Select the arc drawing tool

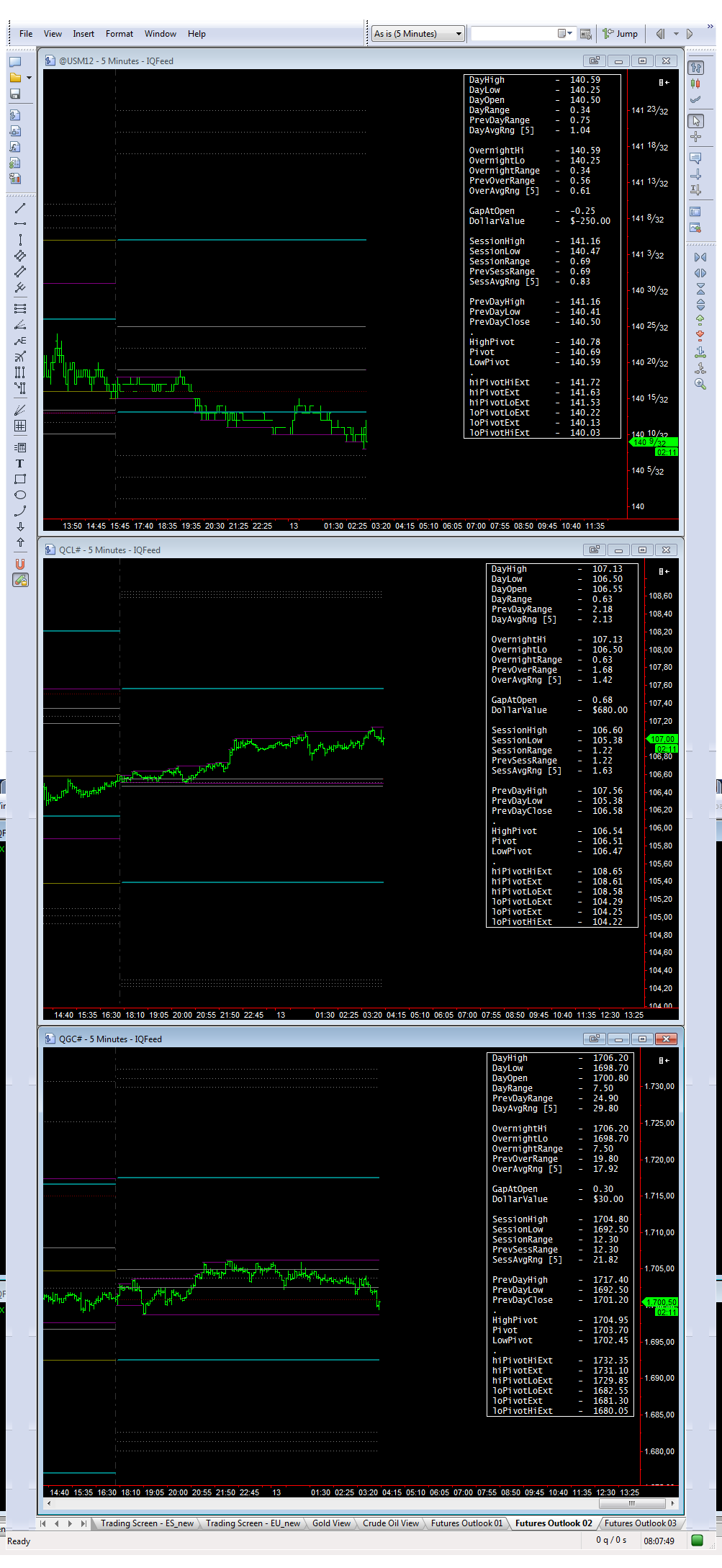(x=20, y=511)
